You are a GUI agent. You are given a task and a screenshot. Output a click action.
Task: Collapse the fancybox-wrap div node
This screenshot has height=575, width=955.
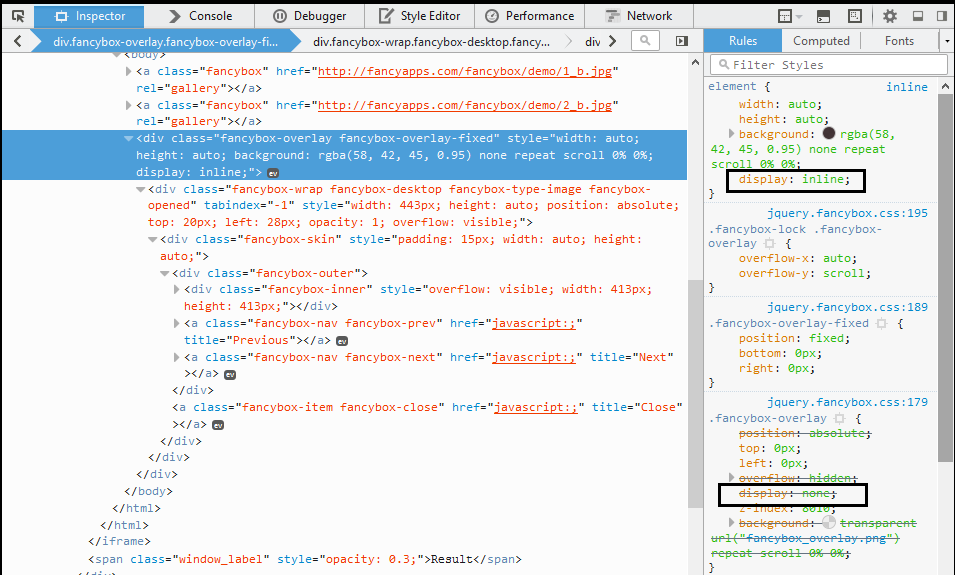[141, 189]
